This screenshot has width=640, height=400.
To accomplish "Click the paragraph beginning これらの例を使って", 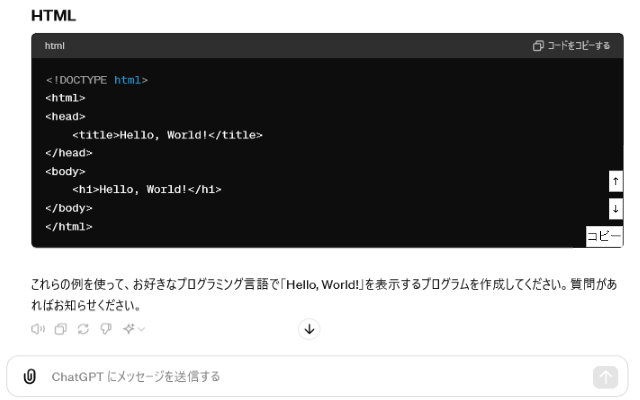I will click(x=324, y=295).
